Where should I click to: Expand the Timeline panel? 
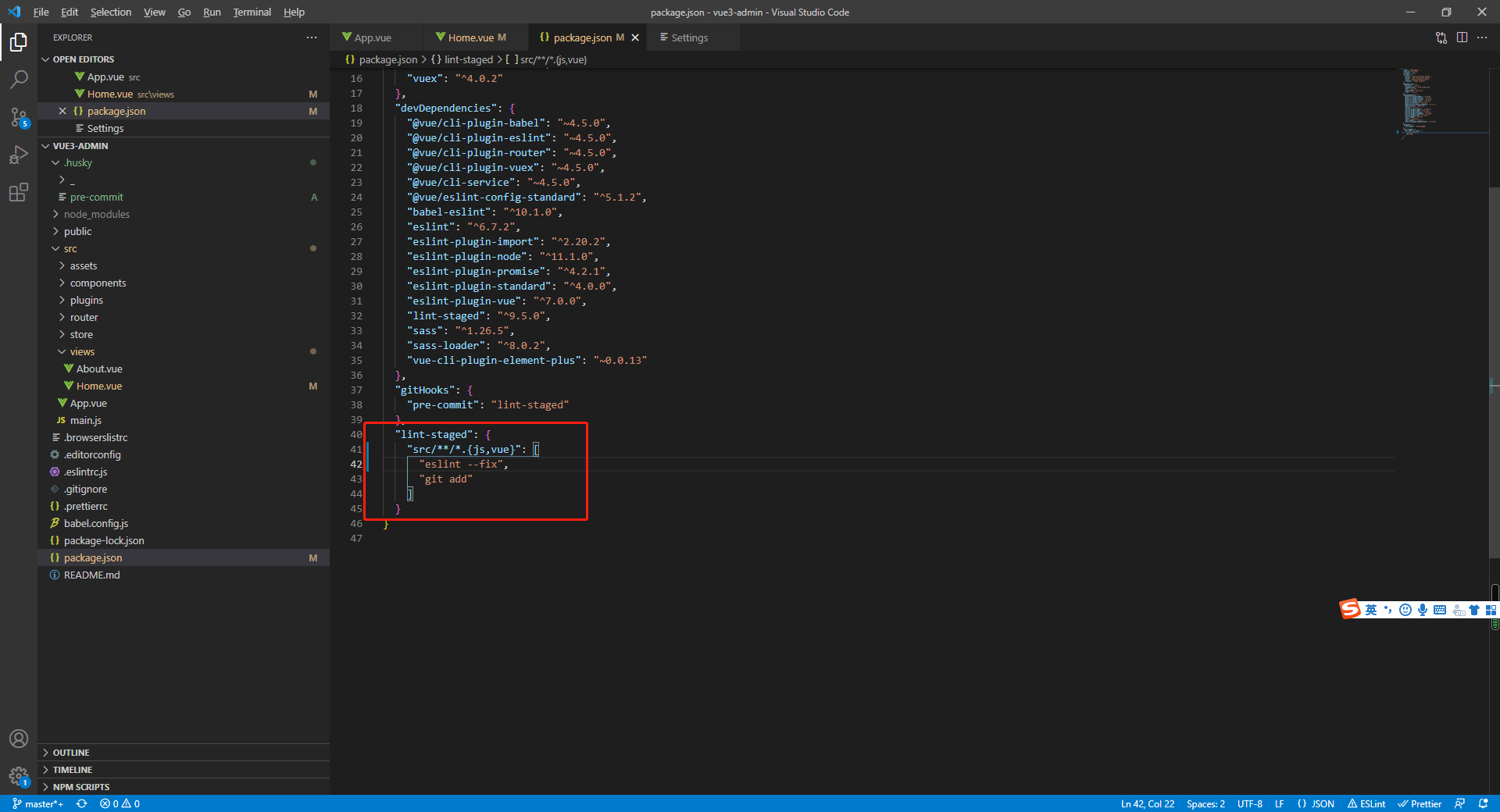183,770
